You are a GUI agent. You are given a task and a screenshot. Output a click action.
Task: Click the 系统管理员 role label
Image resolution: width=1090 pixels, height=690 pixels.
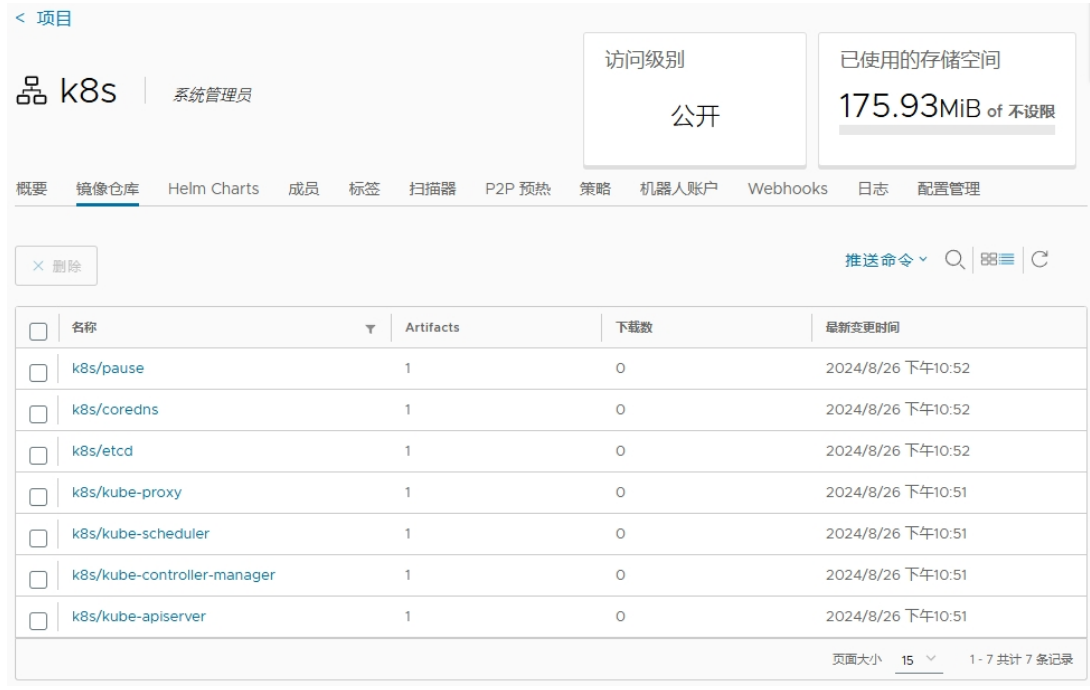(x=212, y=95)
